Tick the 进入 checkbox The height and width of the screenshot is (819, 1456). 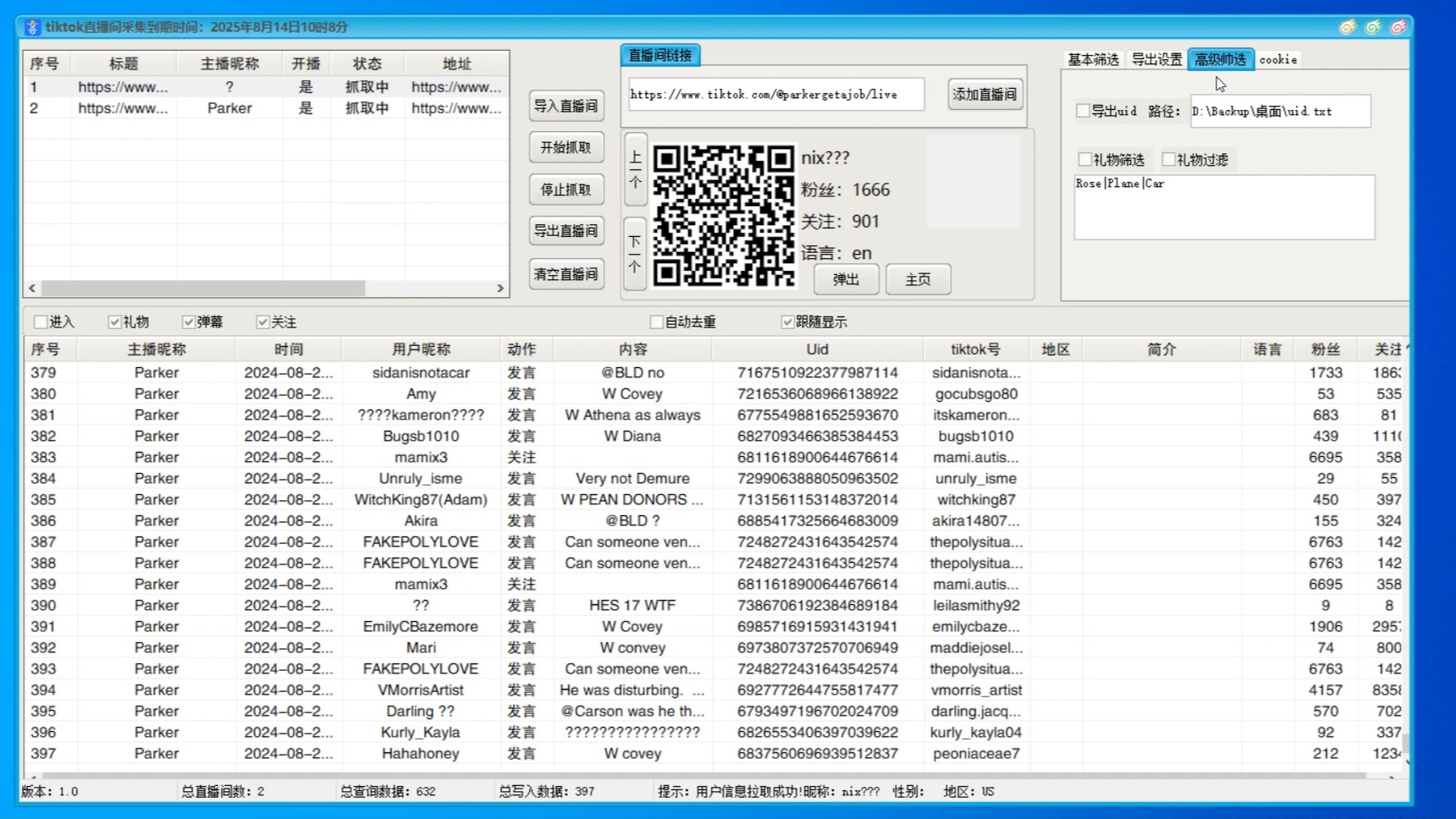click(40, 322)
